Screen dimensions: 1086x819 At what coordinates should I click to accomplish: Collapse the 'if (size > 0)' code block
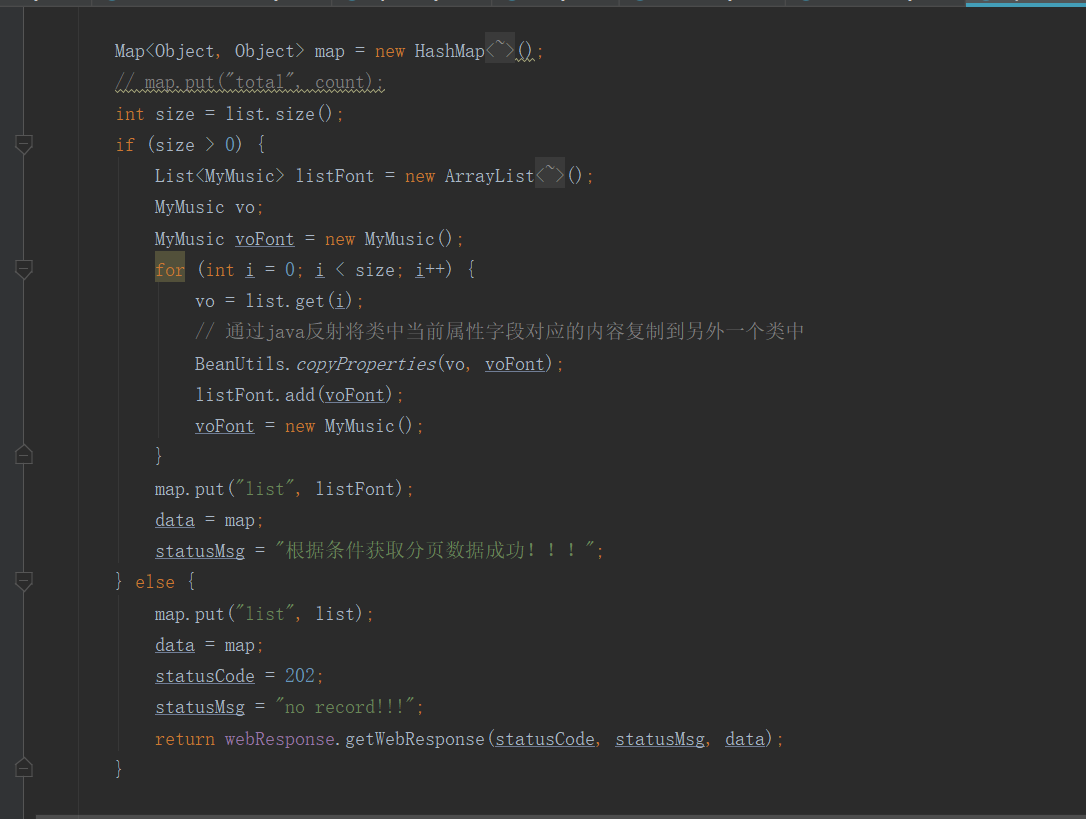24,144
